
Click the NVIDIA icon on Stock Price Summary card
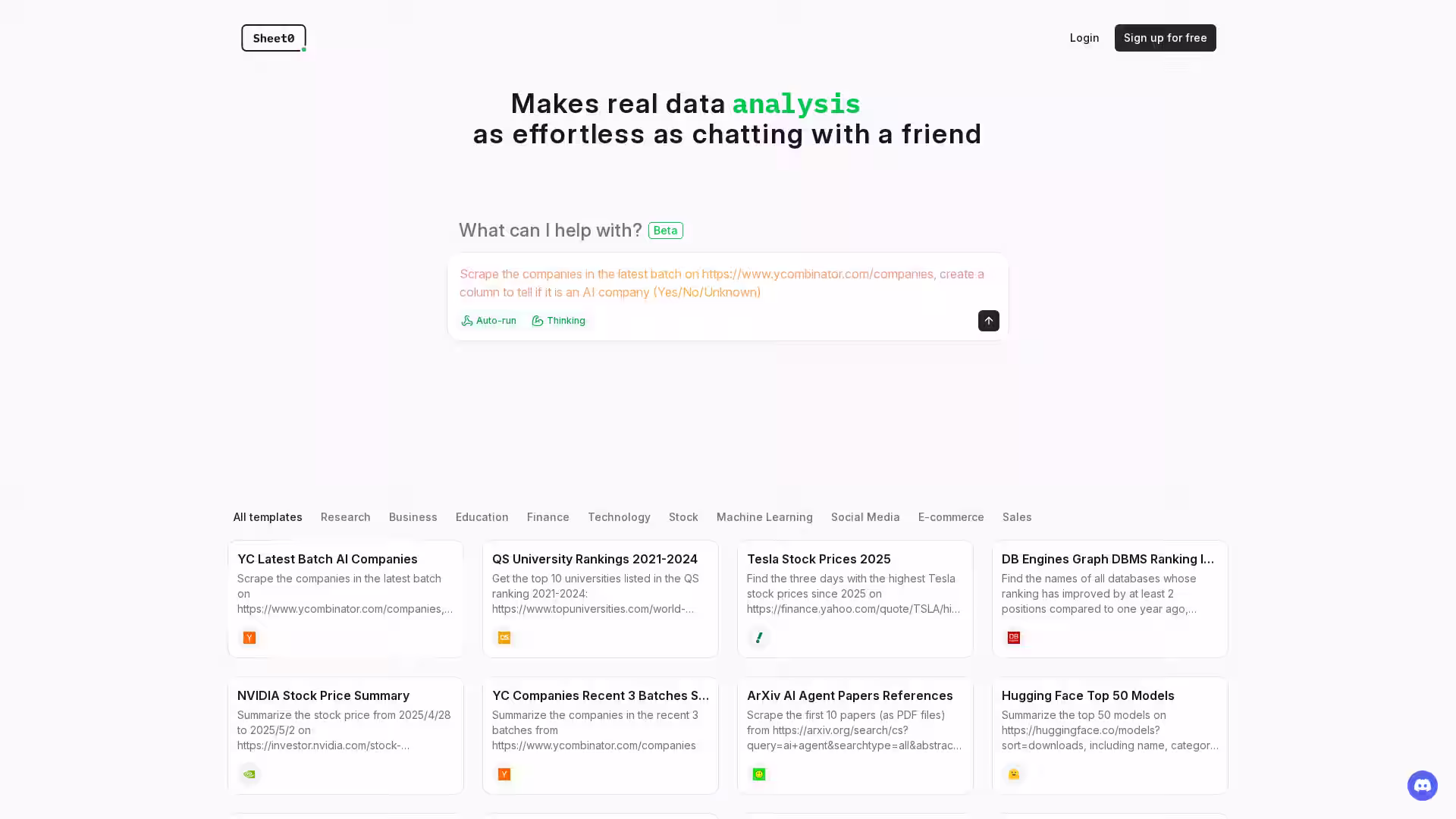click(x=249, y=774)
